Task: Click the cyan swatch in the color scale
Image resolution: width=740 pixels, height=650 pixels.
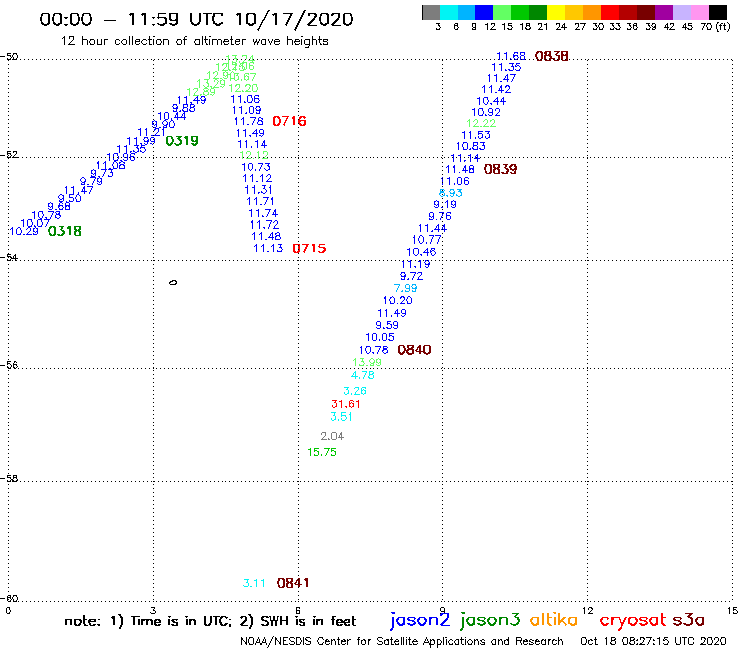Action: [x=449, y=12]
